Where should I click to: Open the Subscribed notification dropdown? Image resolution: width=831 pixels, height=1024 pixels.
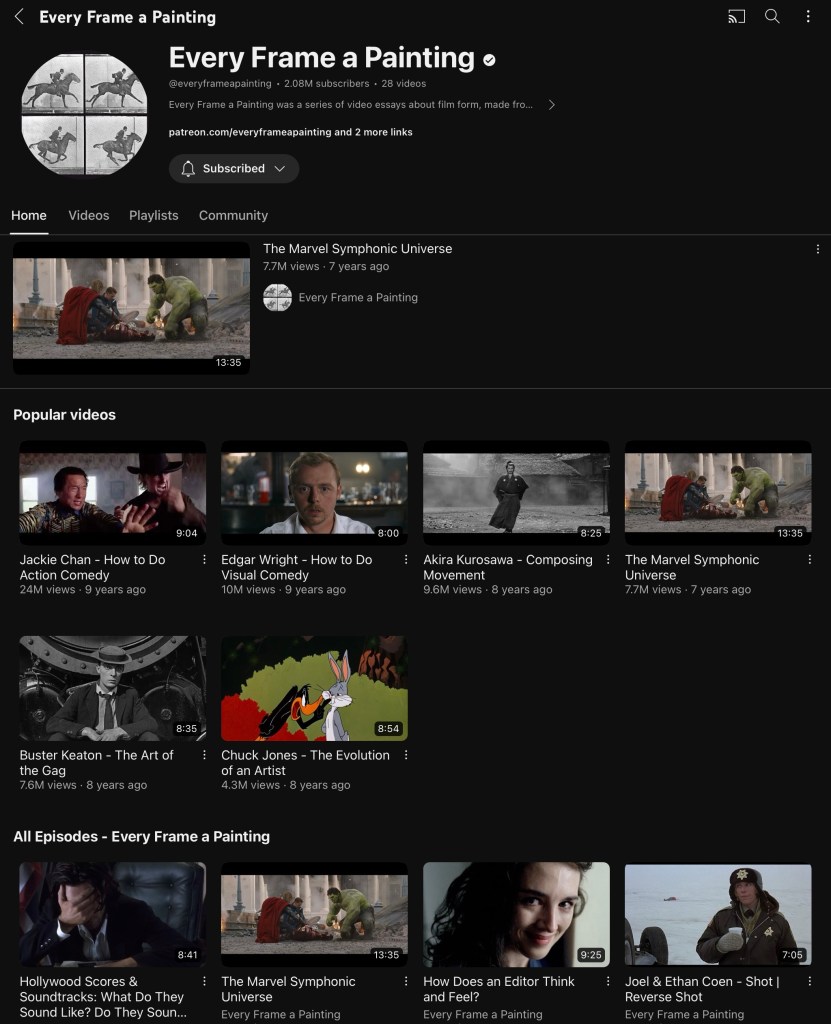233,169
